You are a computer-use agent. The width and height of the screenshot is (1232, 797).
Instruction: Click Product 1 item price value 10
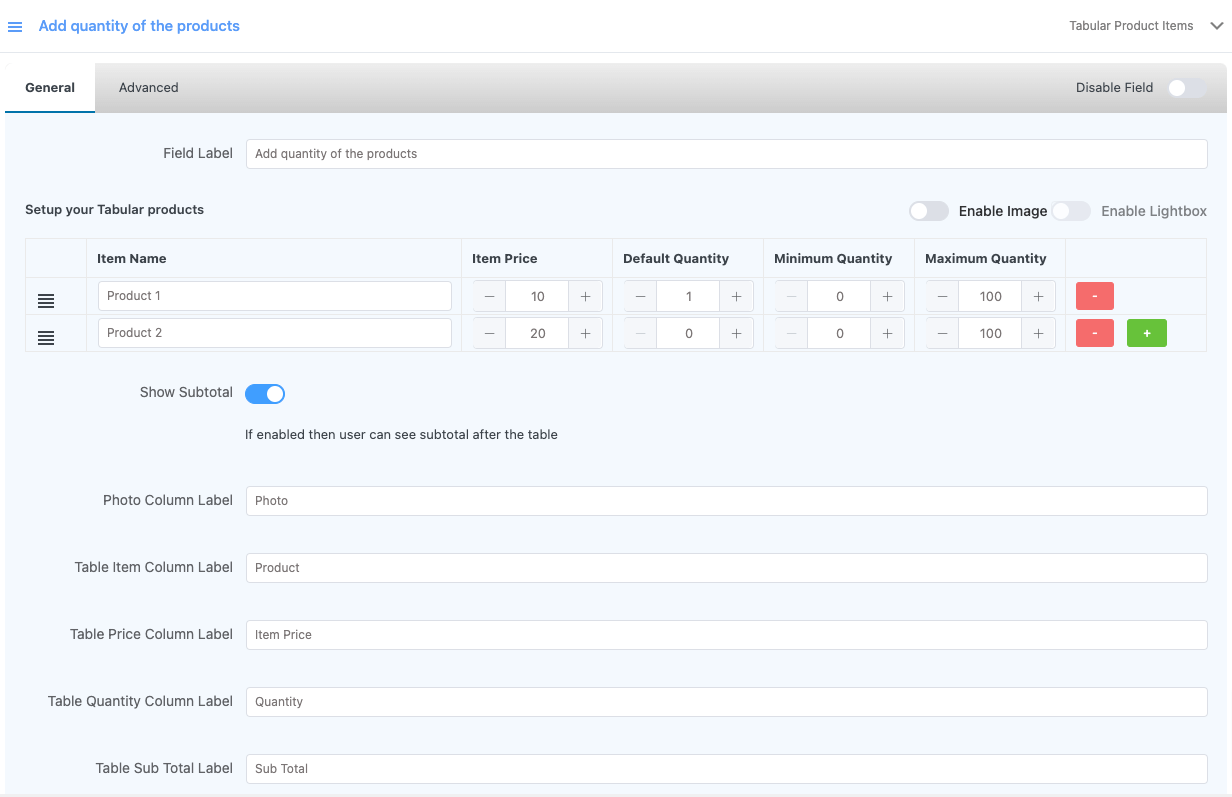(x=537, y=296)
